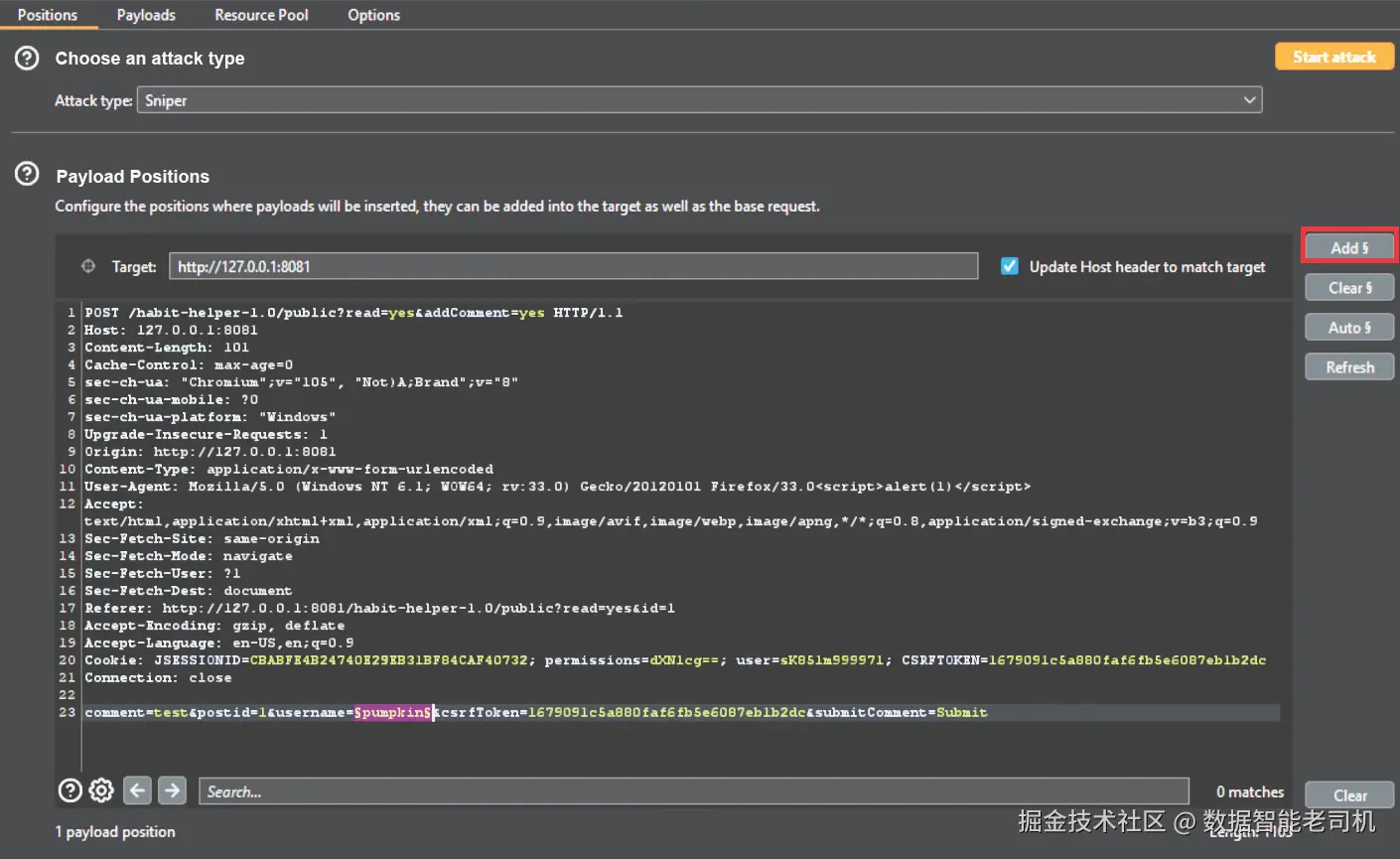Switch to the Payloads tab
Viewport: 1400px width, 859px height.
tap(146, 15)
